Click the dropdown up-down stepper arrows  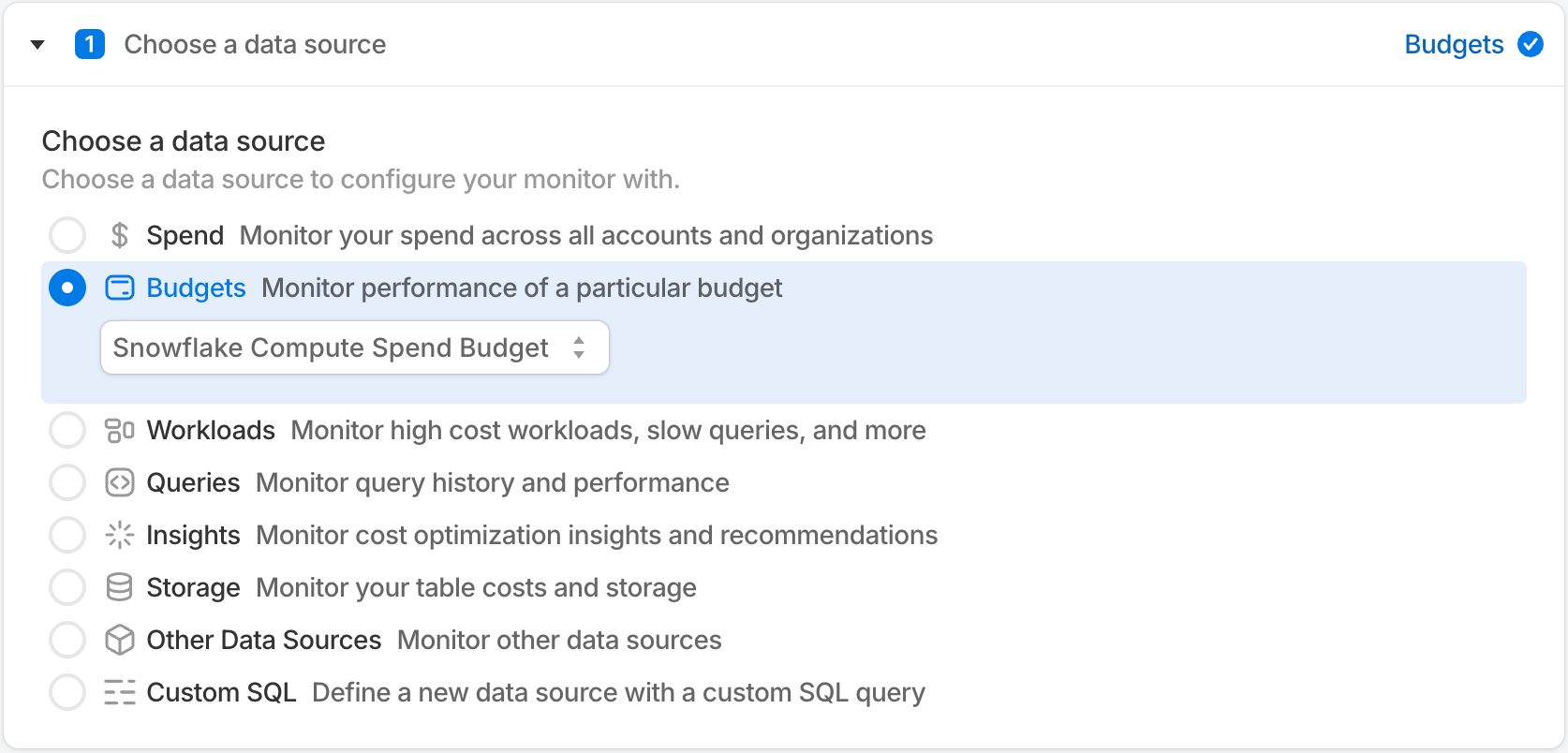click(579, 347)
